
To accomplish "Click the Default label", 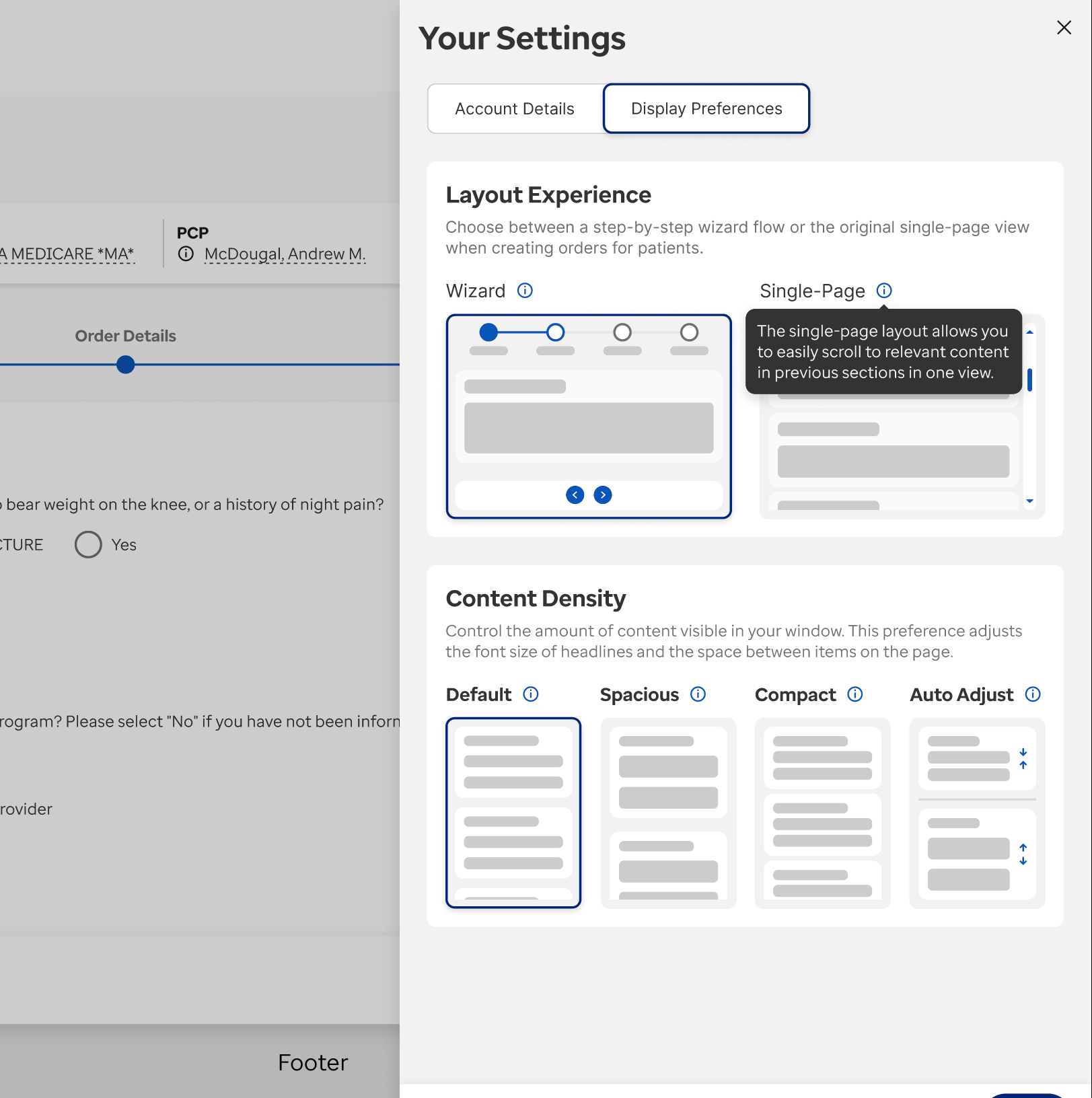I will 478,694.
